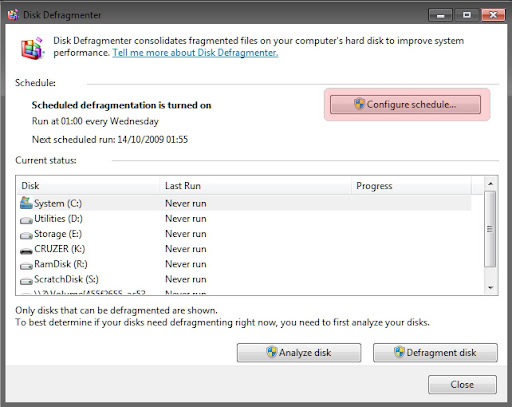This screenshot has height=407, width=512.
Task: Click Never run status for RamDisk (R:)
Action: tap(186, 264)
